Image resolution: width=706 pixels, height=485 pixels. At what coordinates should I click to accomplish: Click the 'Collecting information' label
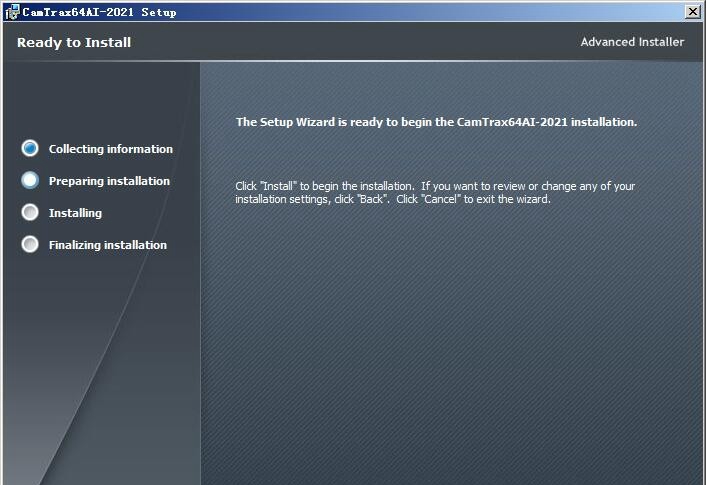[111, 149]
